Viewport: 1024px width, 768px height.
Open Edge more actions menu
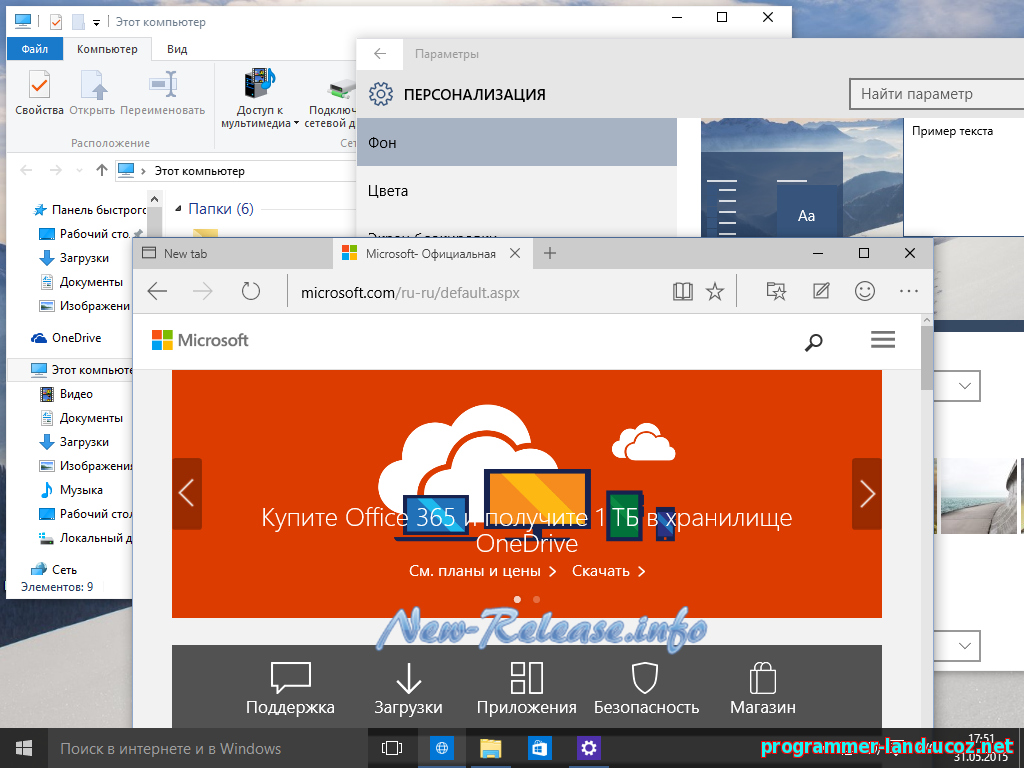pos(909,291)
